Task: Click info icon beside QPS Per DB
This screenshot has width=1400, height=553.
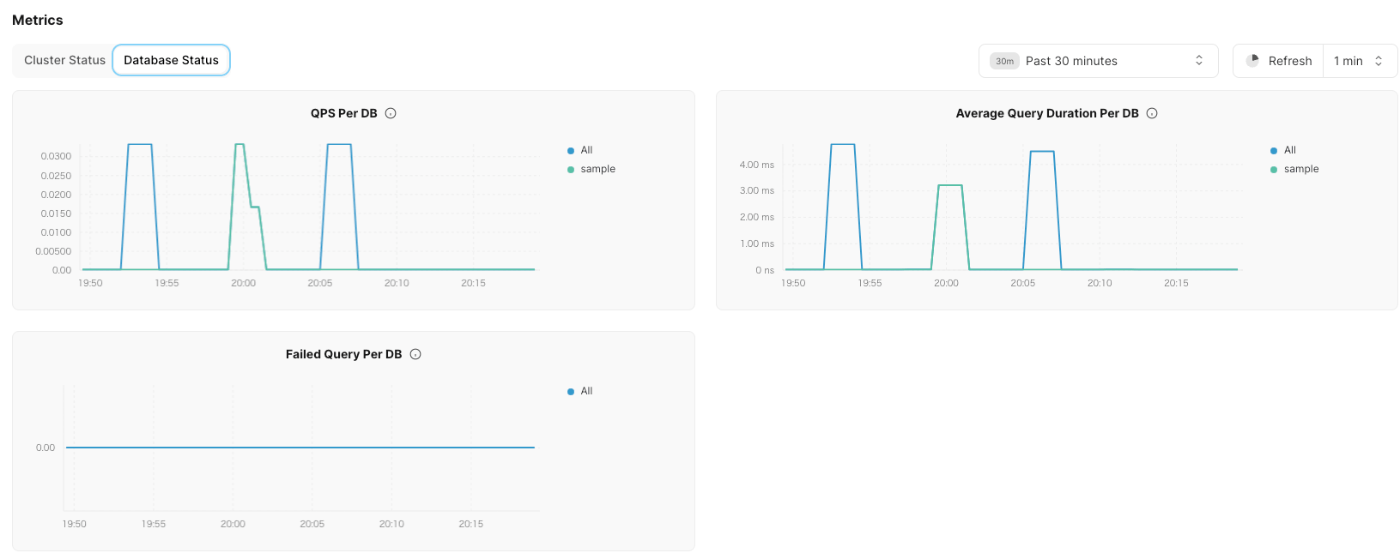Action: (391, 113)
